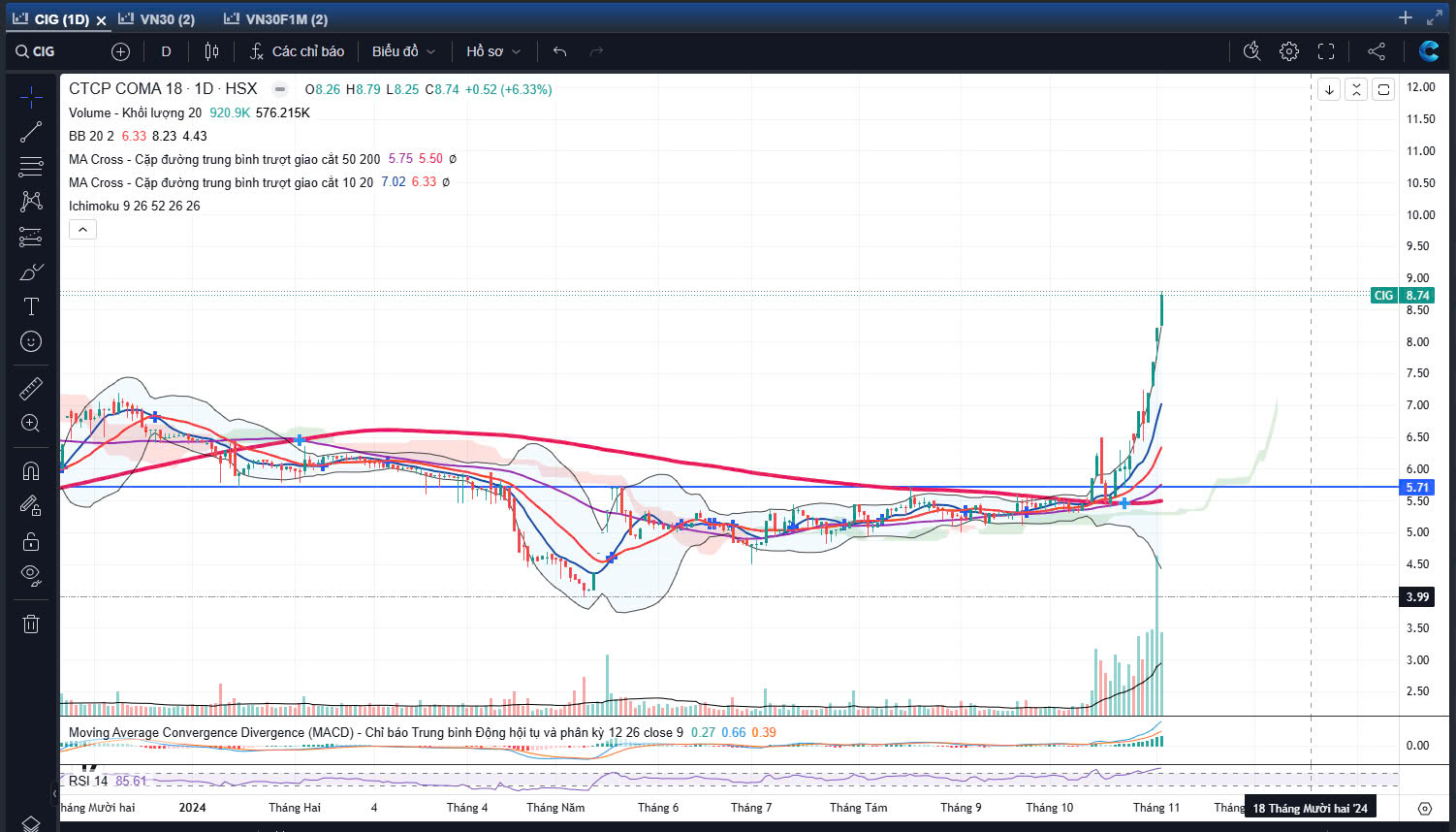Image resolution: width=1456 pixels, height=832 pixels.
Task: Click the grey status dot beside HSX
Action: [x=280, y=89]
